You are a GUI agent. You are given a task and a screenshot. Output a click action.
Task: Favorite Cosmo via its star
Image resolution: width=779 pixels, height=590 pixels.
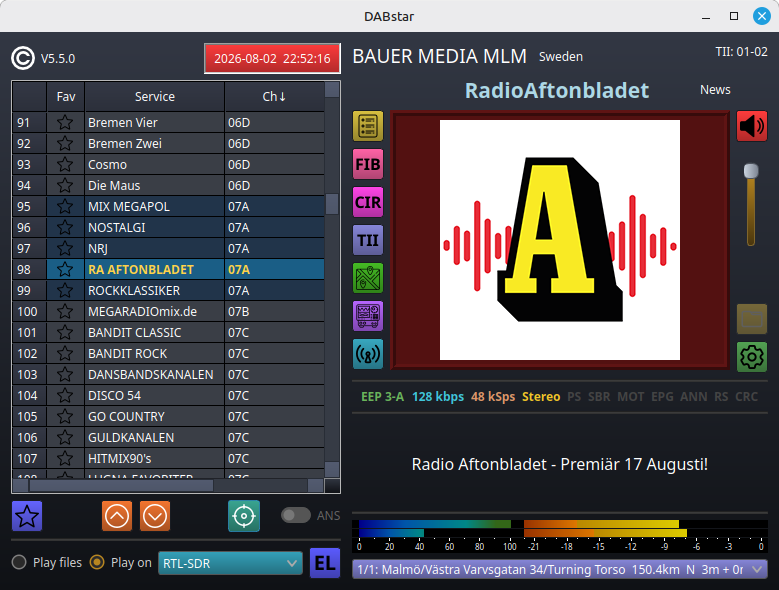pos(65,164)
